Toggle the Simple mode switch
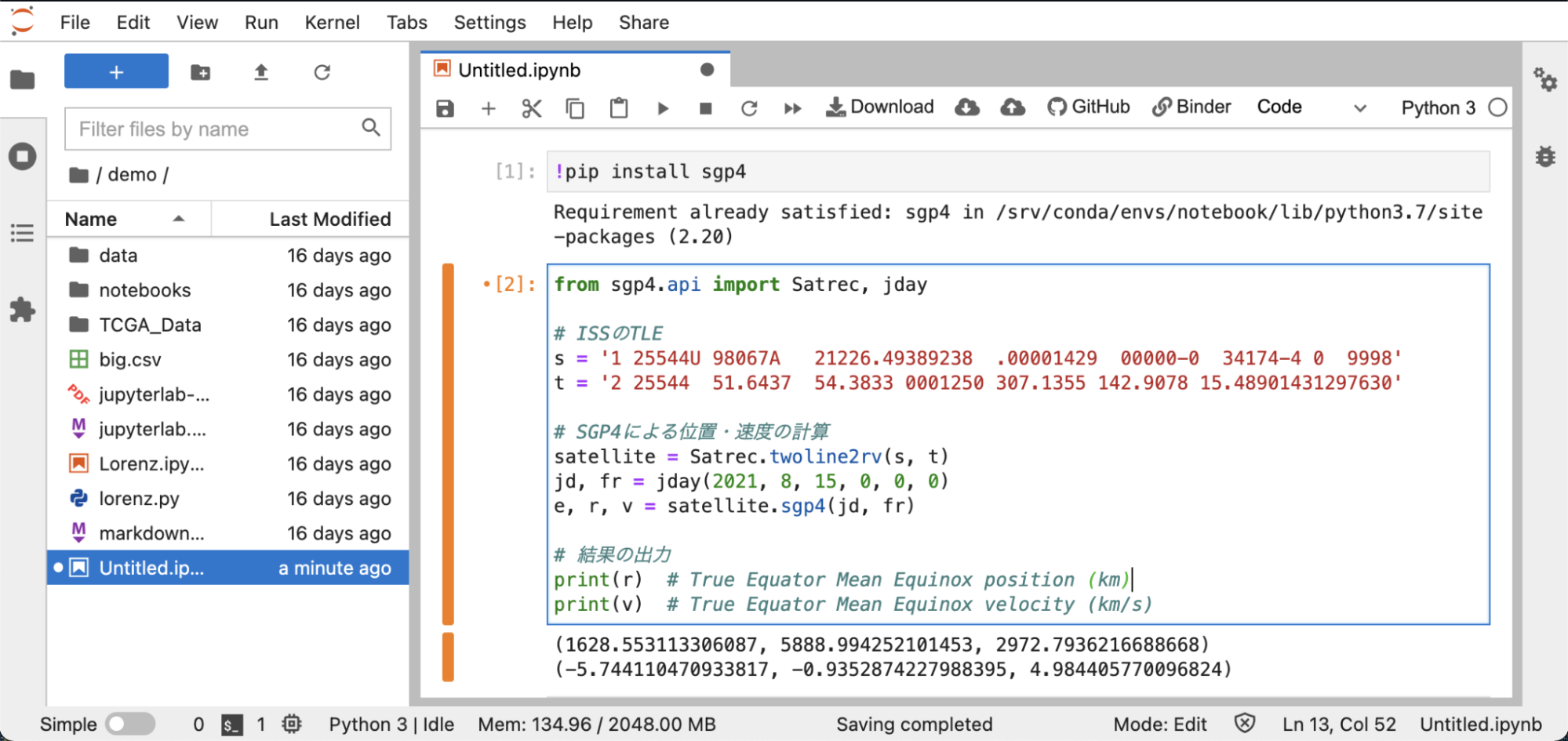1568x741 pixels. 130,724
